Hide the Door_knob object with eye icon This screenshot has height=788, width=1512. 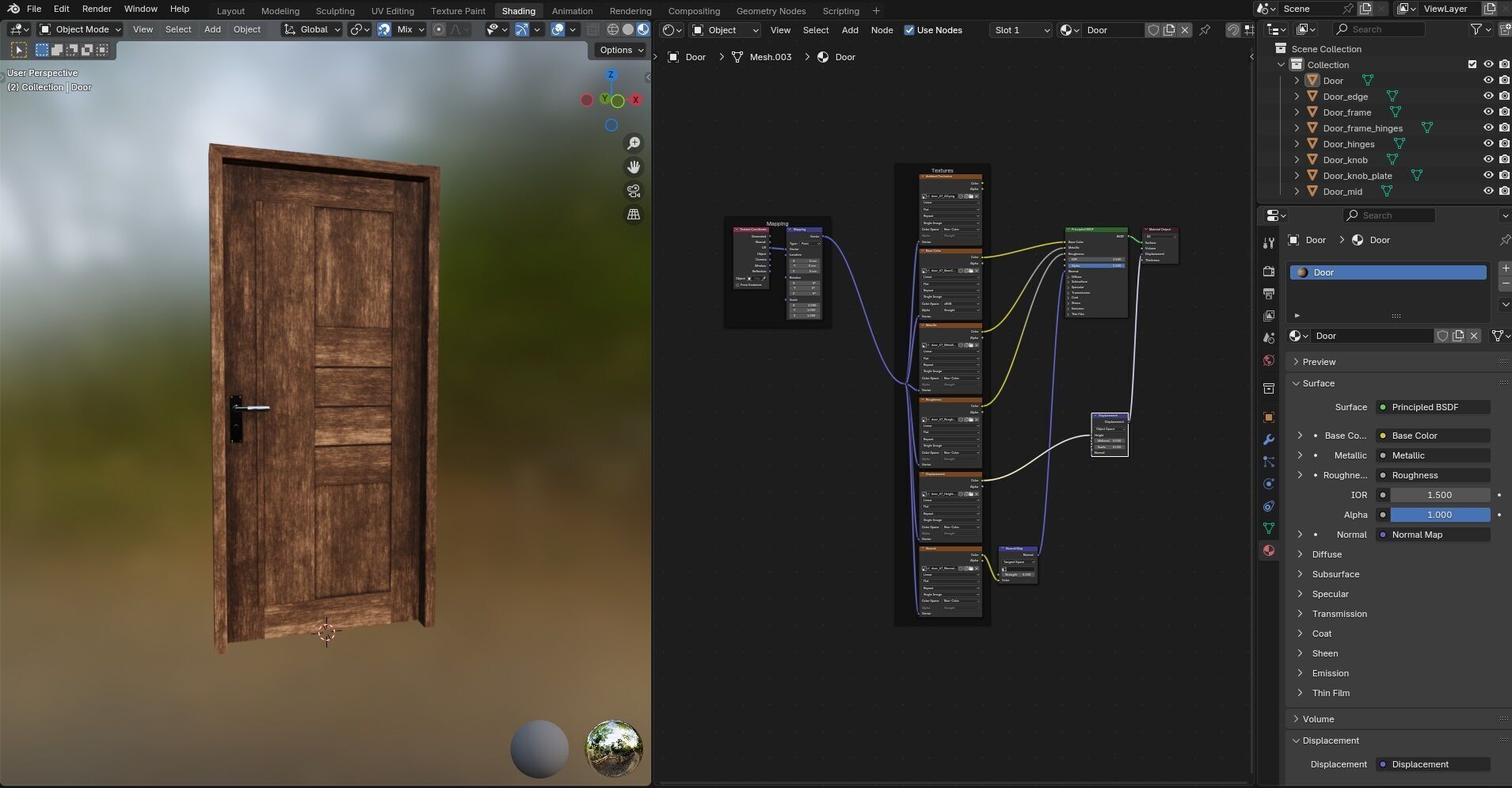(1488, 160)
